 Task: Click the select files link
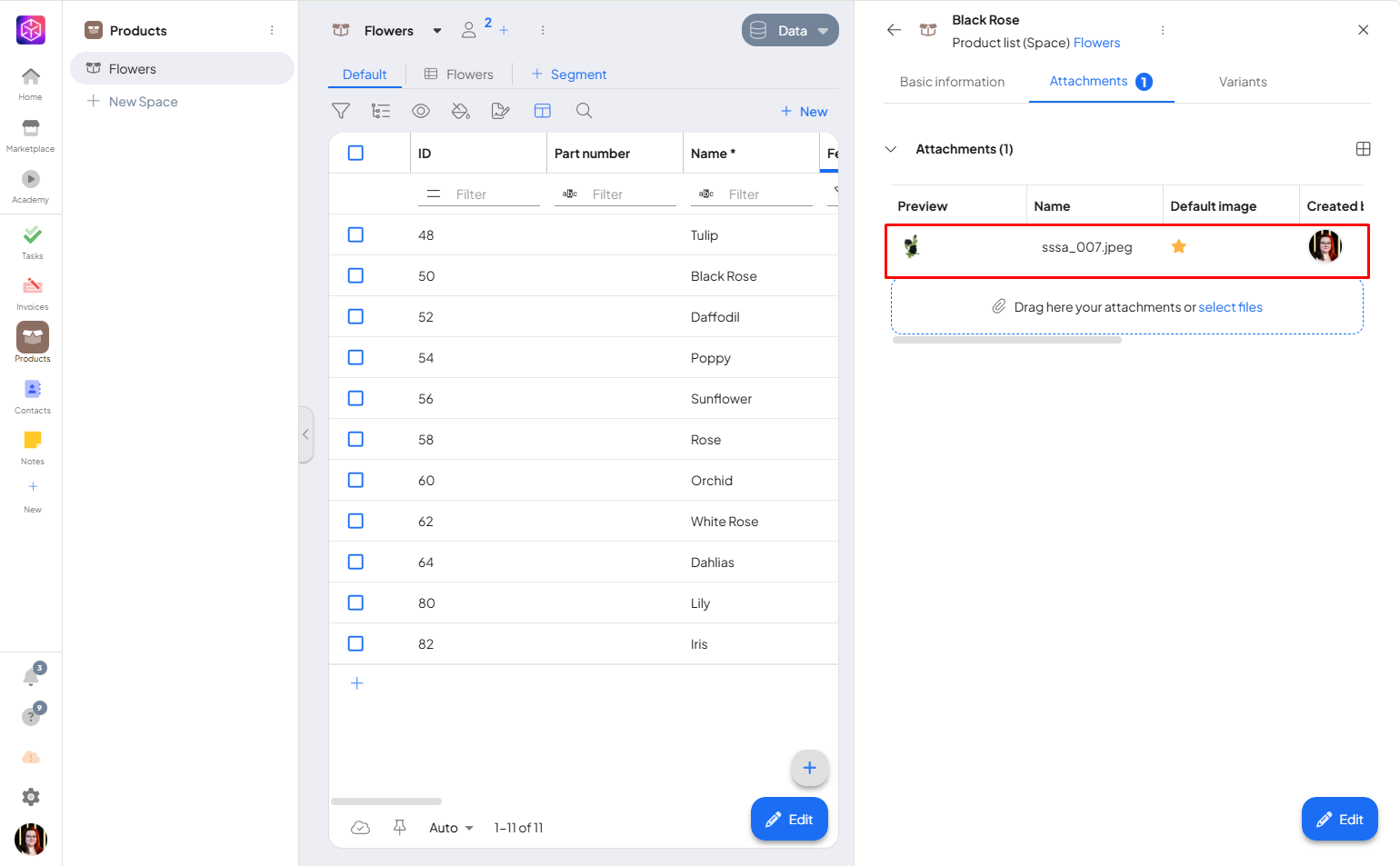point(1230,307)
